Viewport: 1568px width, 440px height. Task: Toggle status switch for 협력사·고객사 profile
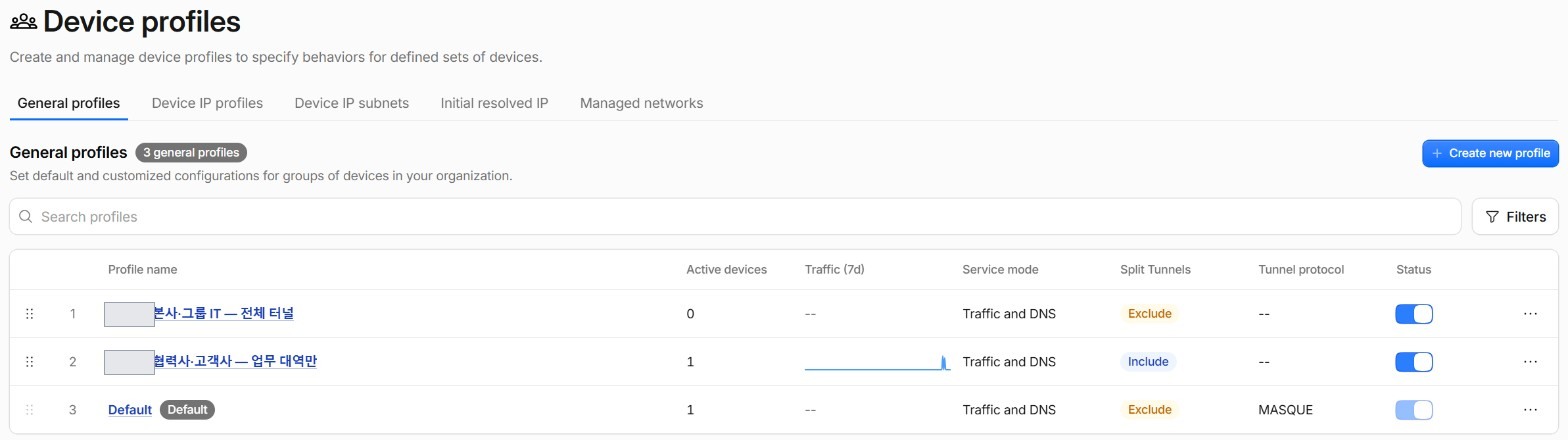click(x=1414, y=362)
